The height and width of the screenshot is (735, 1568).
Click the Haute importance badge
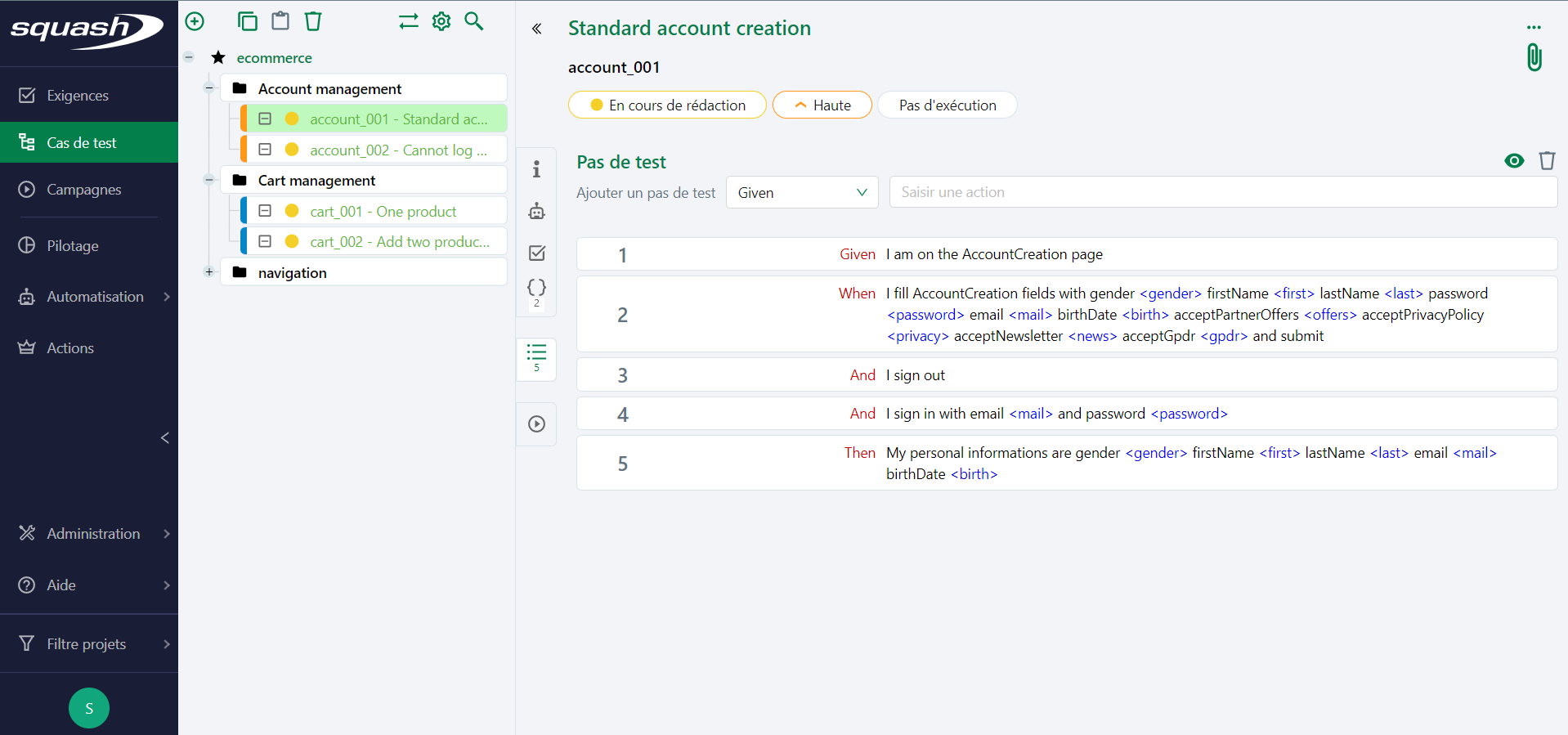coord(822,105)
